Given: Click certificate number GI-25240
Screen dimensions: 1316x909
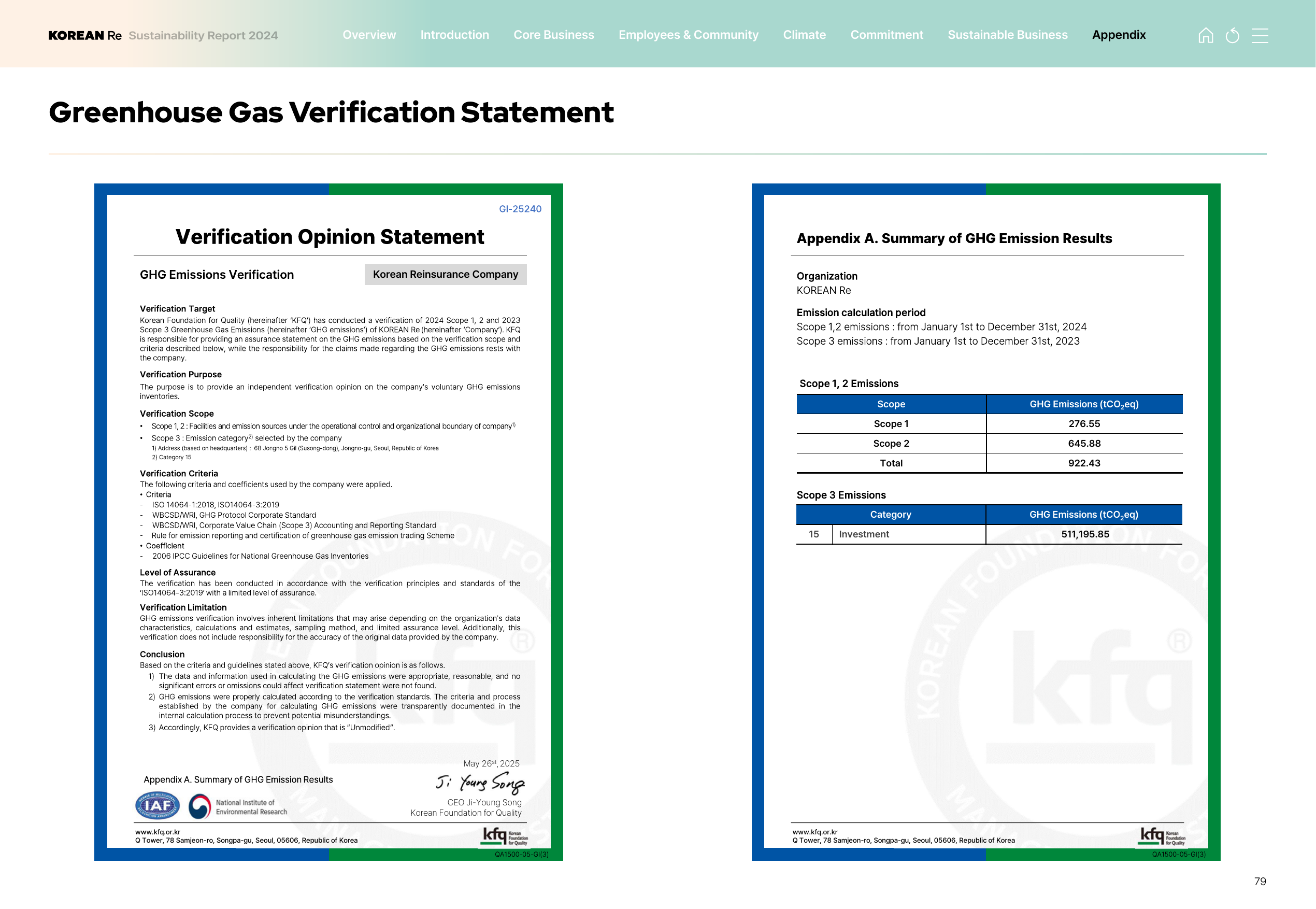Looking at the screenshot, I should click(x=520, y=209).
